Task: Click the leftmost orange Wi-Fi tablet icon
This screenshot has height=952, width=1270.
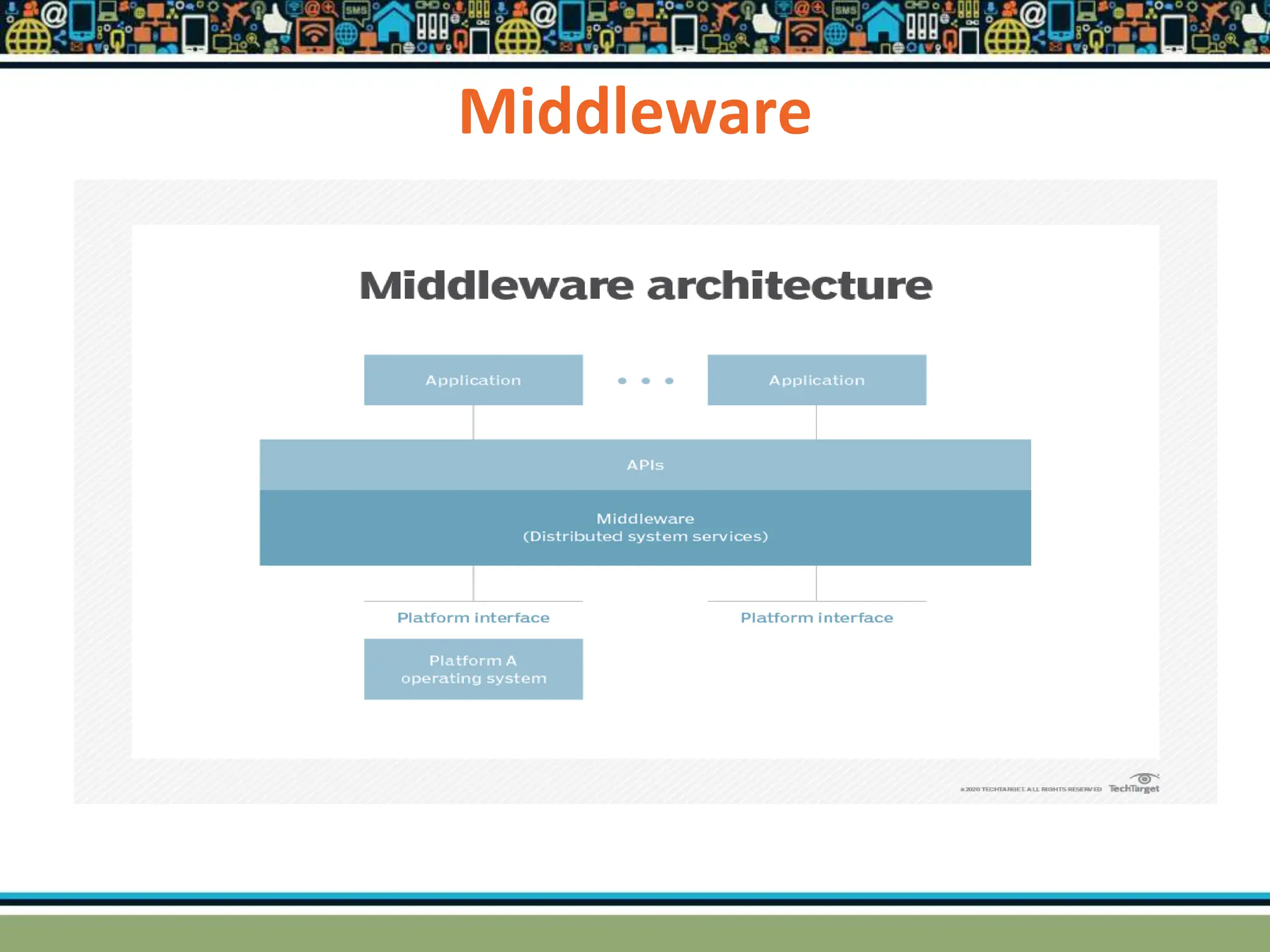Action: click(314, 32)
